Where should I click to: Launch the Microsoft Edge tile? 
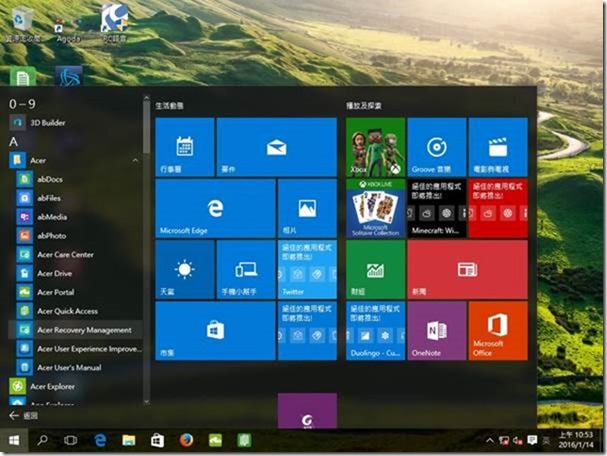pos(214,208)
